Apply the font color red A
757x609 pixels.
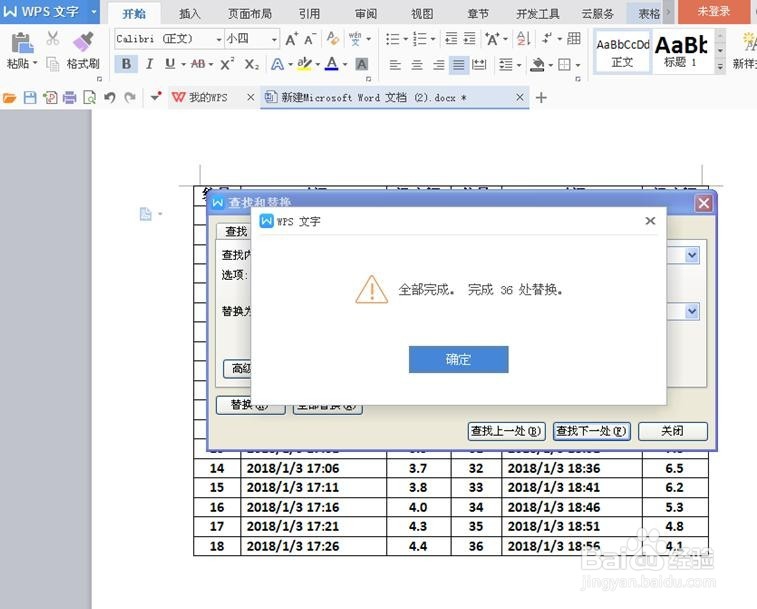(x=332, y=64)
